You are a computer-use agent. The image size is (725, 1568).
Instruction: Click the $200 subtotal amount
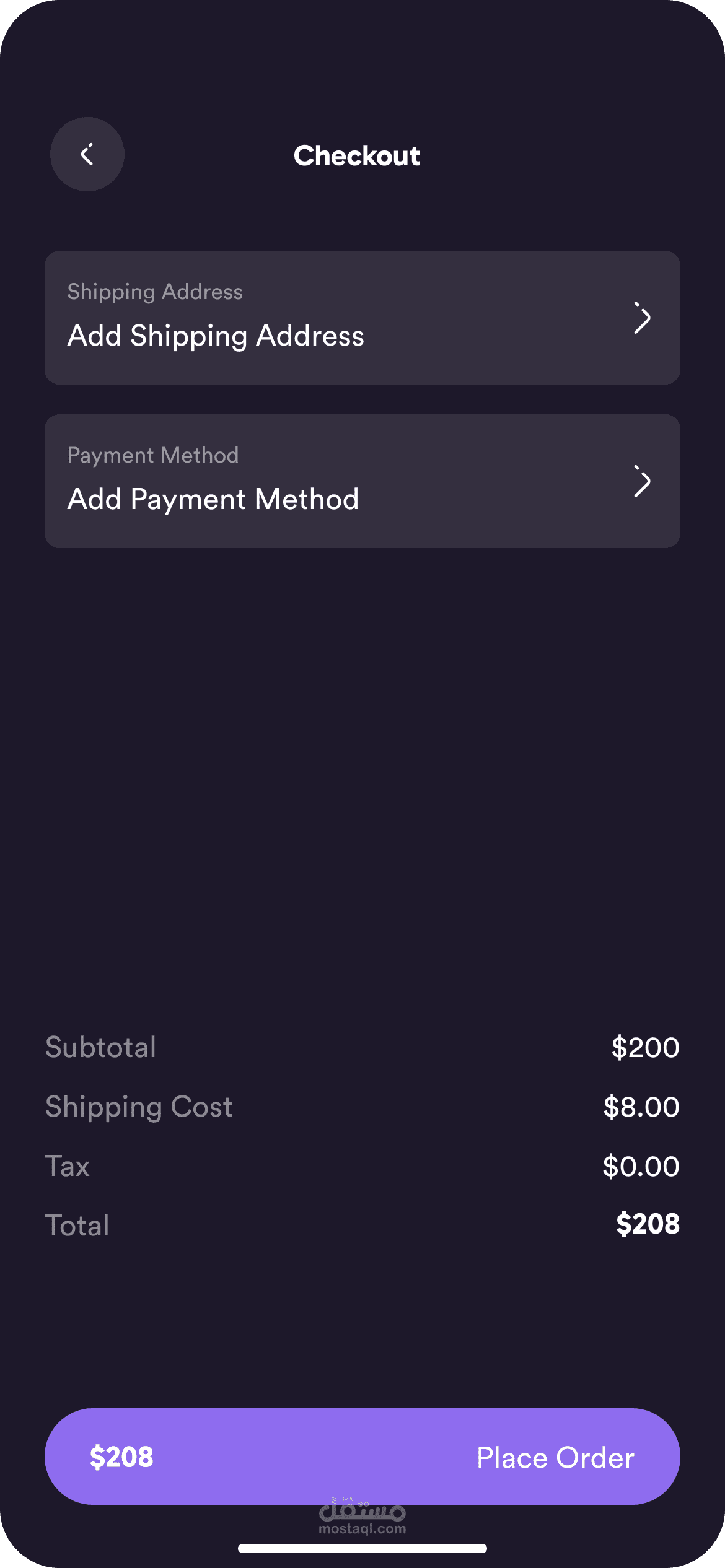(x=645, y=1047)
